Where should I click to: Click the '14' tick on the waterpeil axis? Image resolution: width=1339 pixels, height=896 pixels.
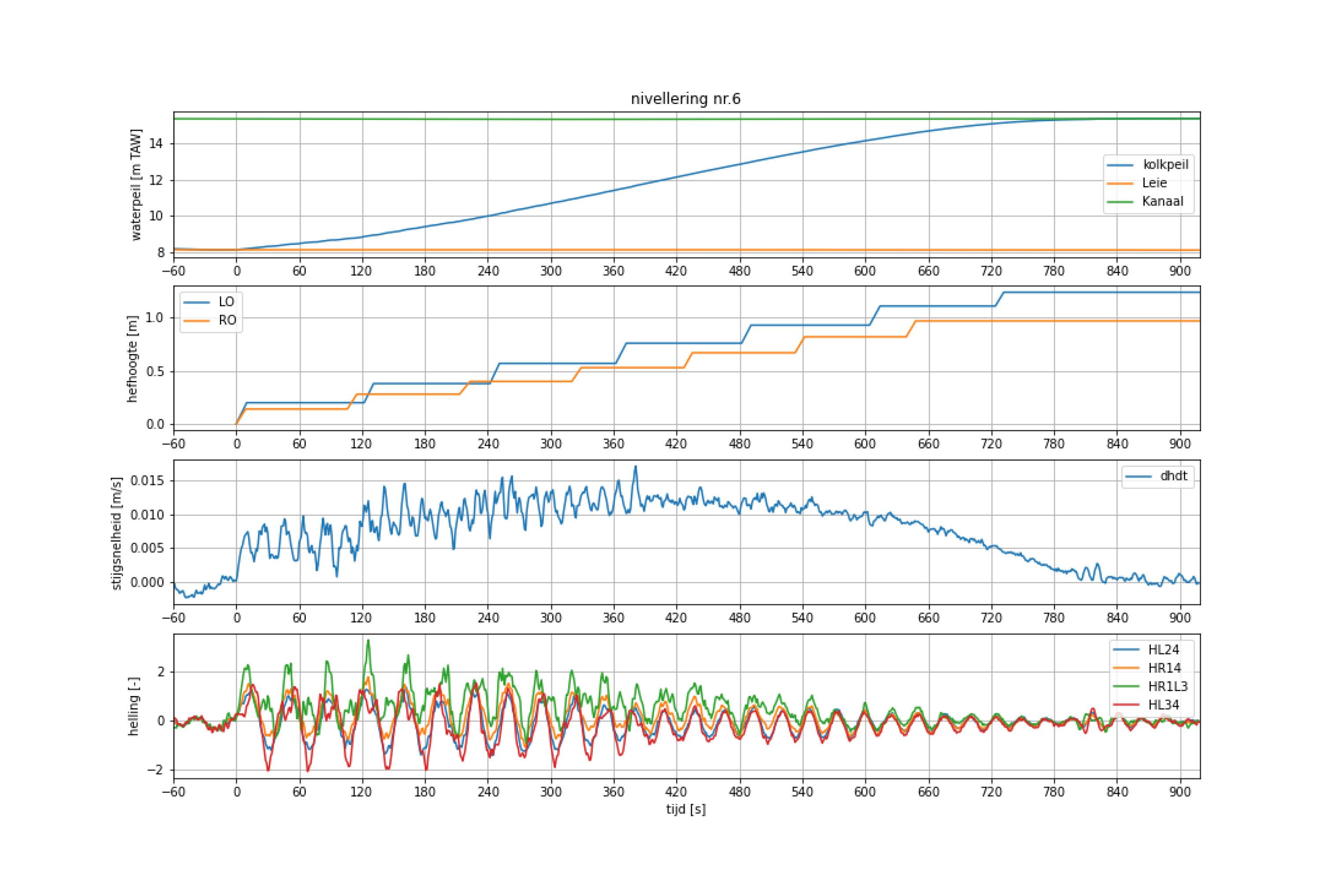point(156,144)
